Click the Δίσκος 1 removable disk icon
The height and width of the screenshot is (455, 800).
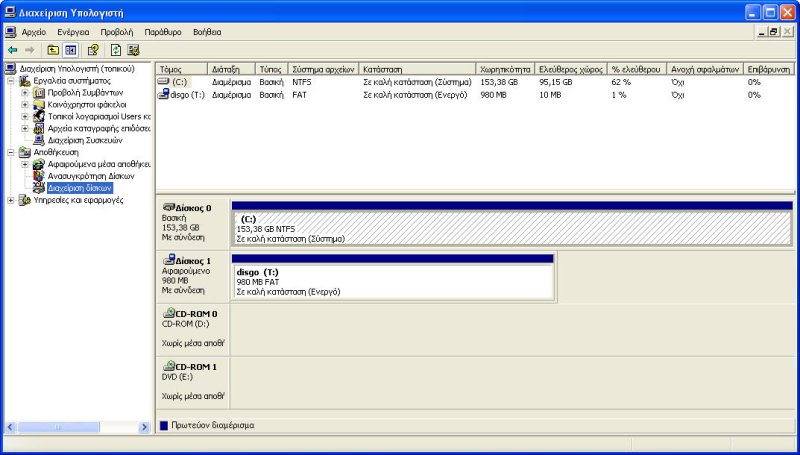(168, 260)
